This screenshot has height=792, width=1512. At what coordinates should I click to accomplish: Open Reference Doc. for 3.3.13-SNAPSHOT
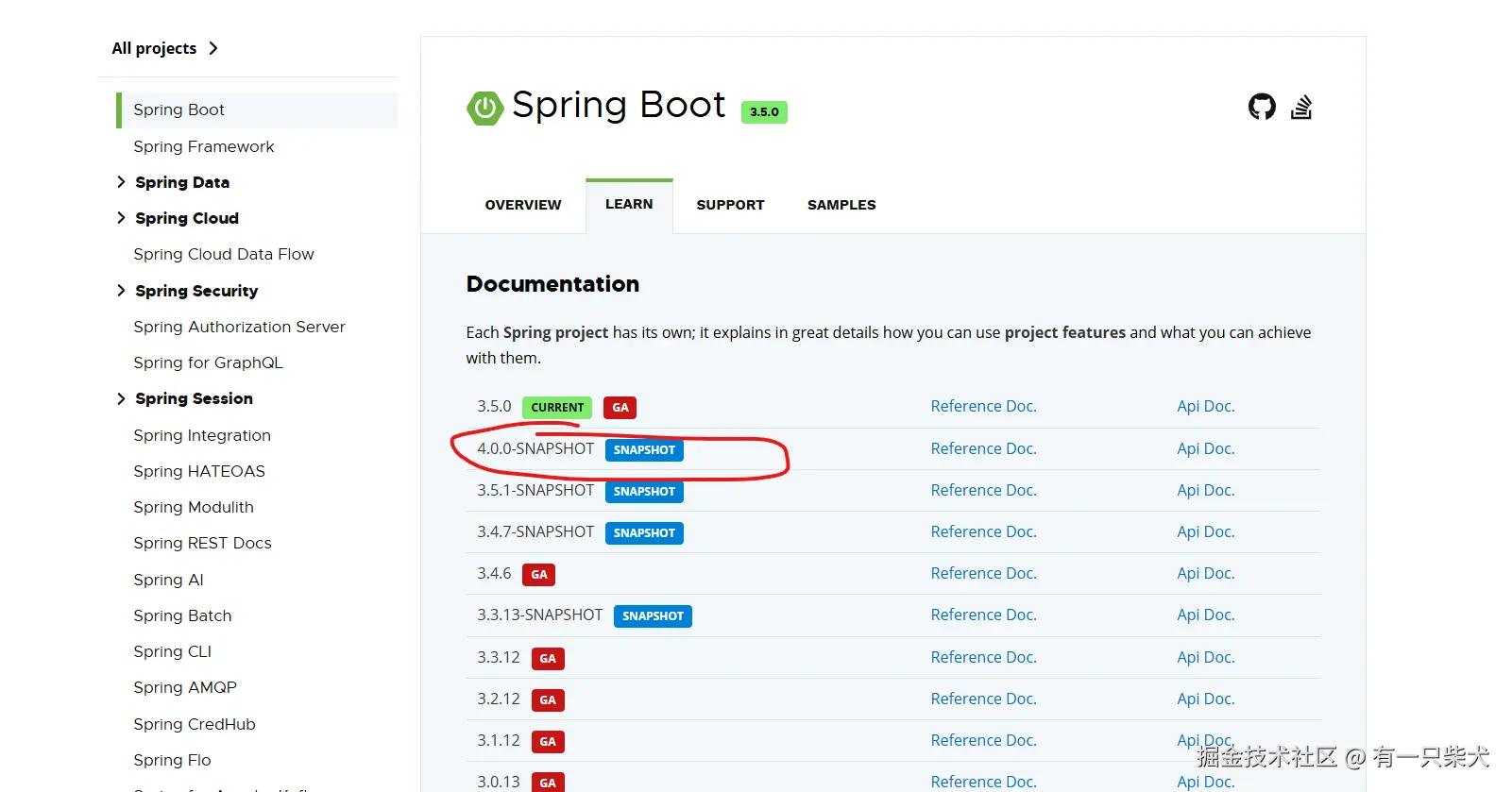983,615
